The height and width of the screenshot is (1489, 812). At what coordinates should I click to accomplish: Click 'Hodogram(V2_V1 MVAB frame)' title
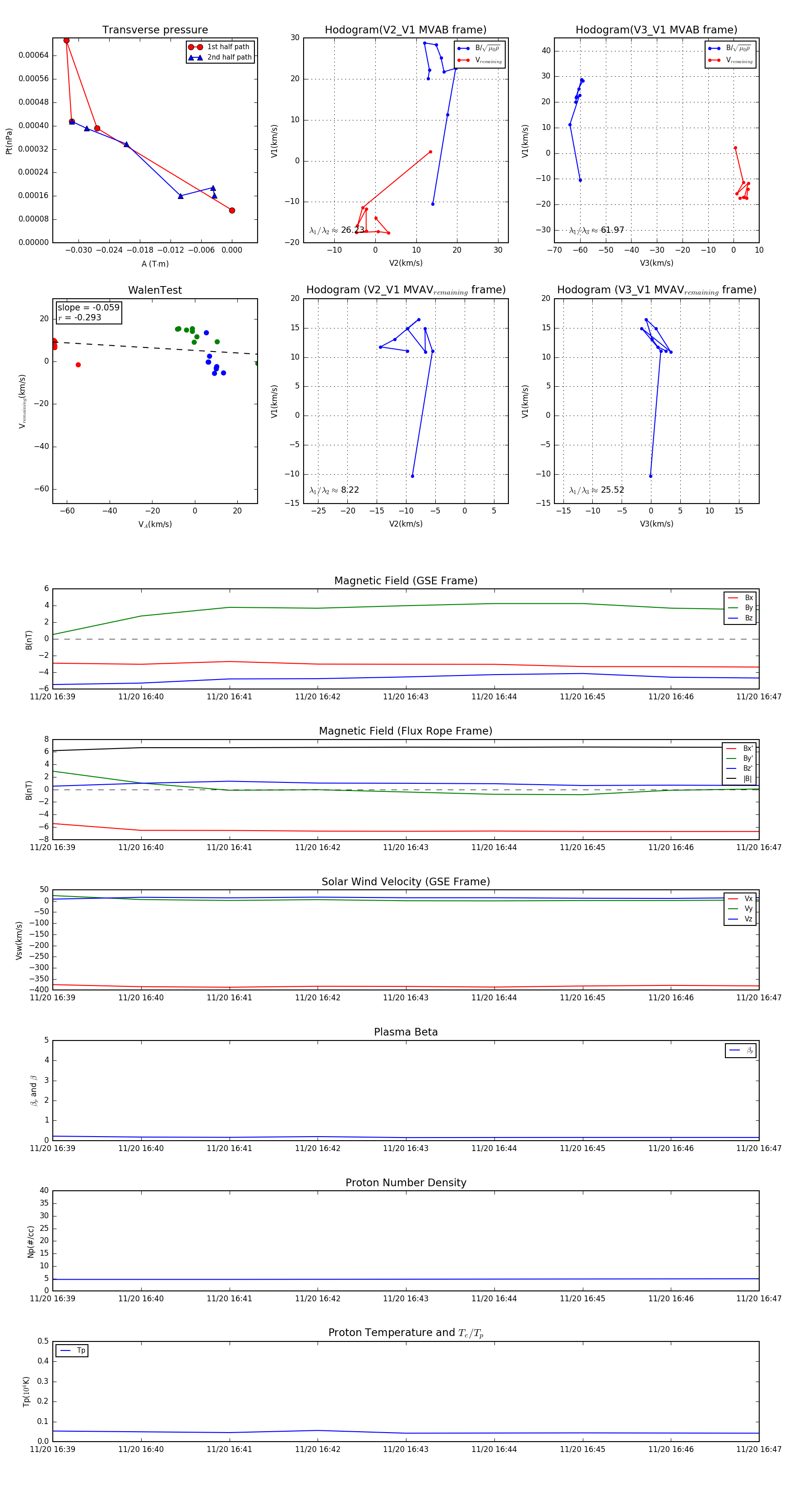point(406,30)
